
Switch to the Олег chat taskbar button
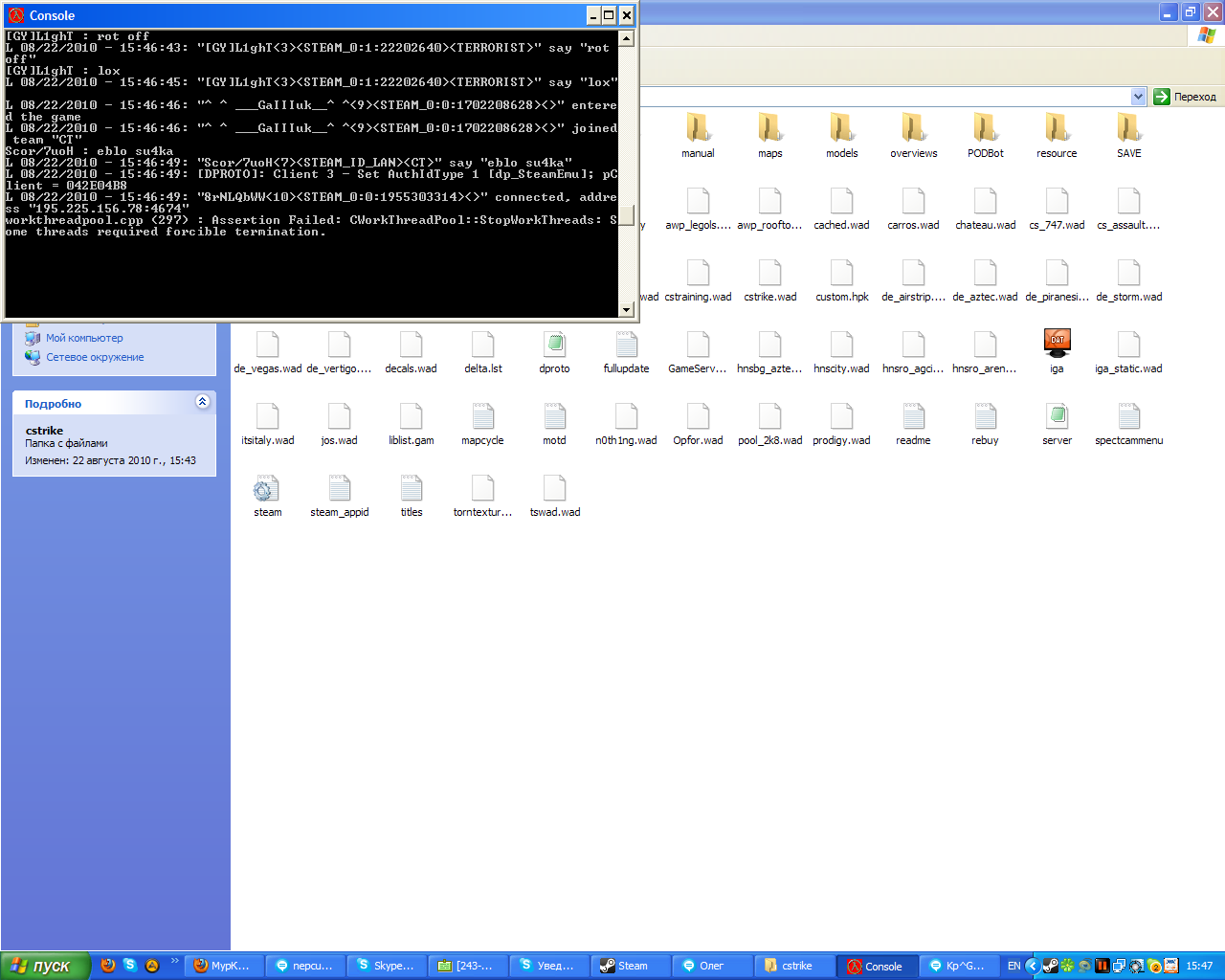click(712, 966)
